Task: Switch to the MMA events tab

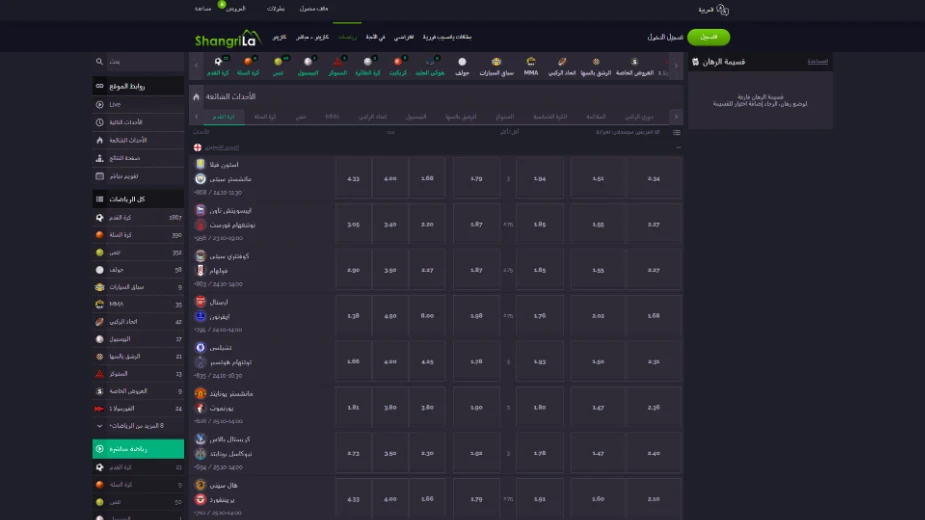Action: pos(332,117)
